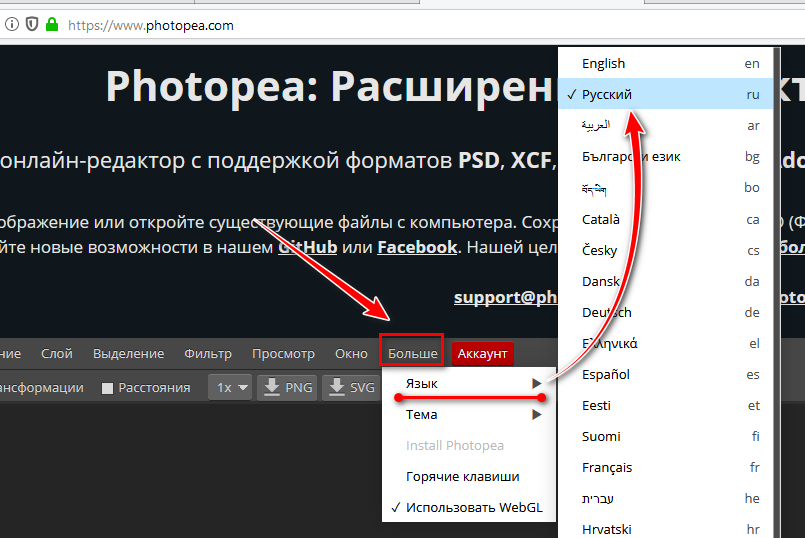Toggle the Расстояния checkbox

point(107,388)
